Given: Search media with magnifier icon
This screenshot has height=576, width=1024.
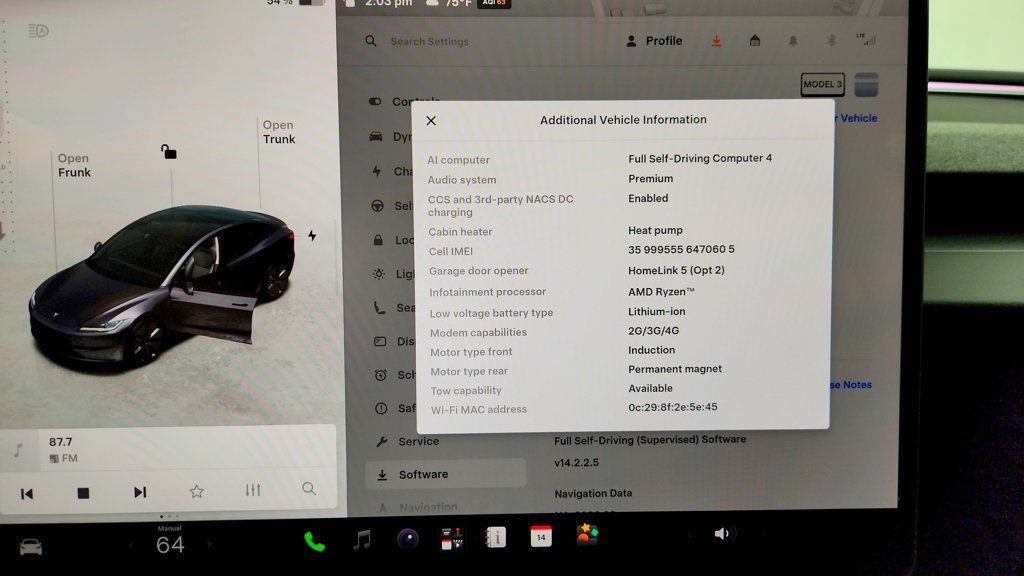Looking at the screenshot, I should (x=309, y=488).
